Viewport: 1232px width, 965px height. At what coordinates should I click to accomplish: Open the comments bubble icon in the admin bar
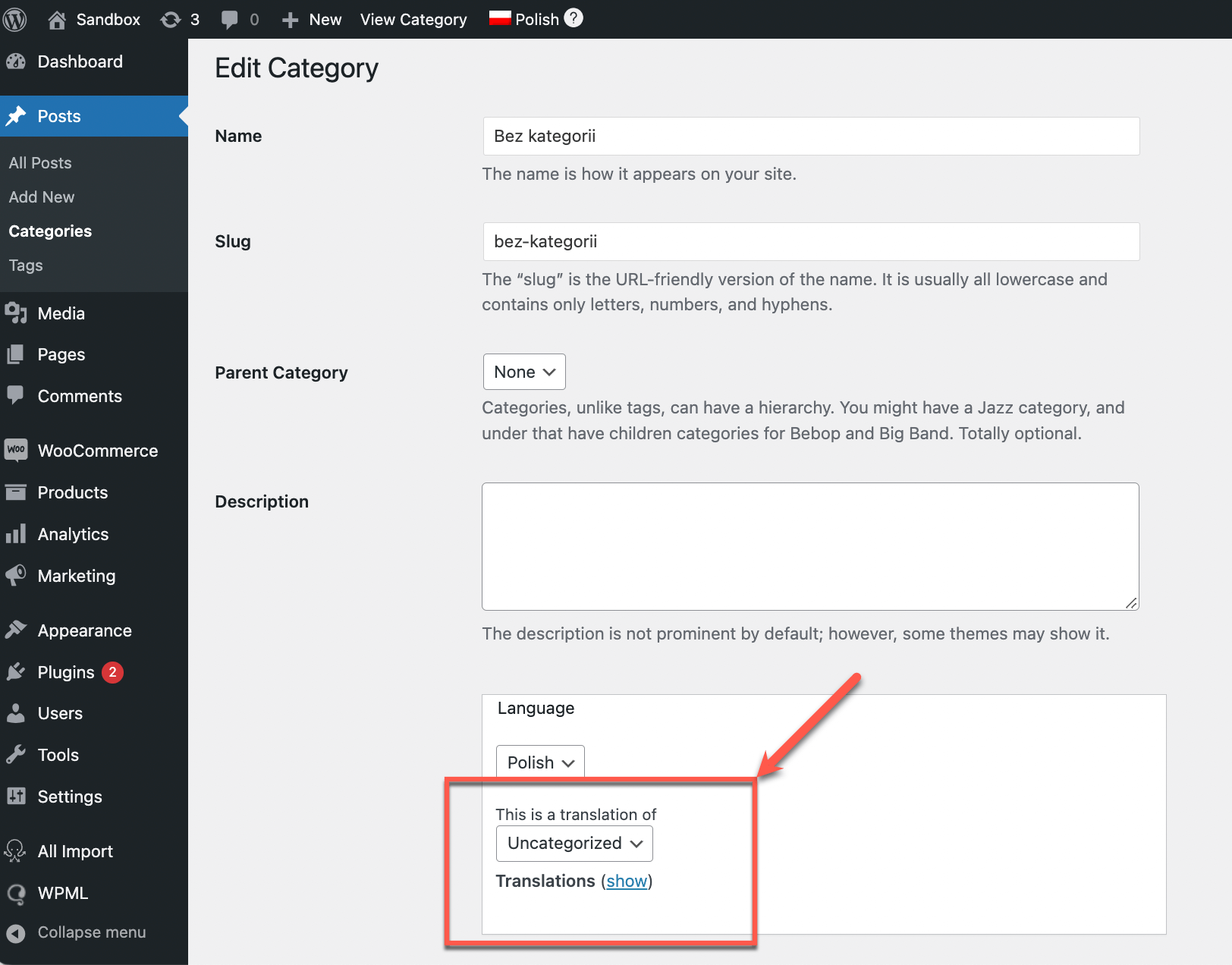229,20
